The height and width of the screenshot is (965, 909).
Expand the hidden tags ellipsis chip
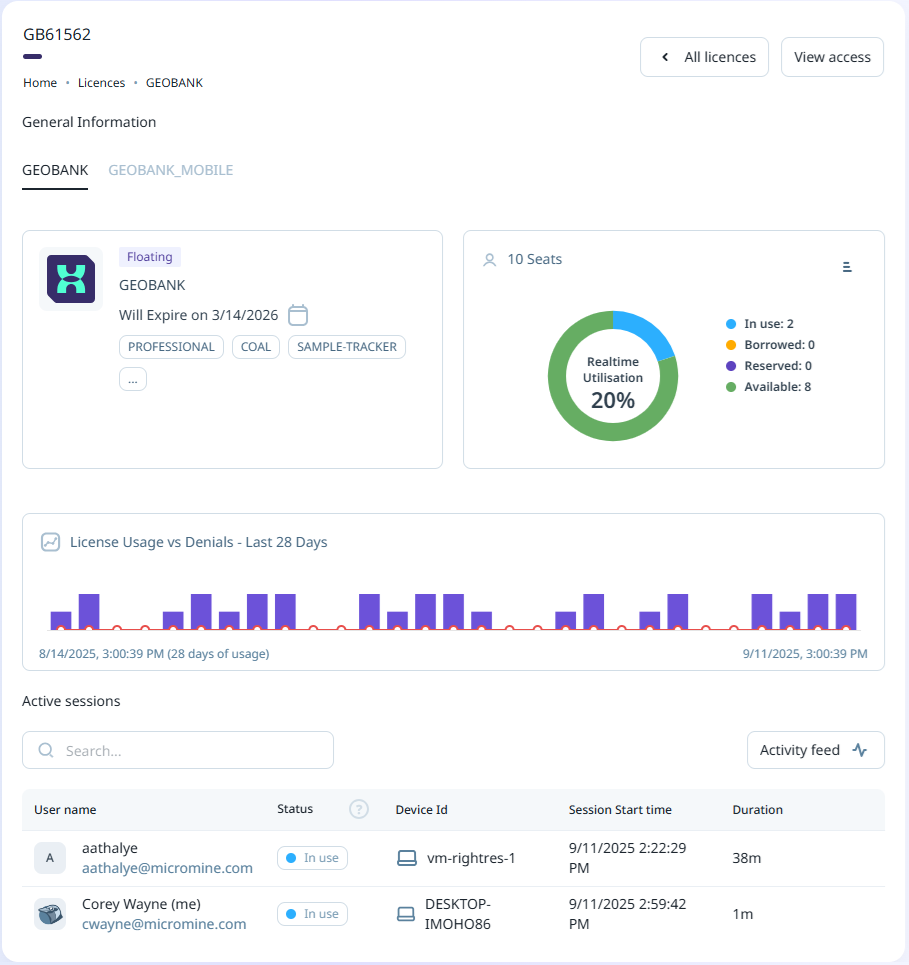133,379
